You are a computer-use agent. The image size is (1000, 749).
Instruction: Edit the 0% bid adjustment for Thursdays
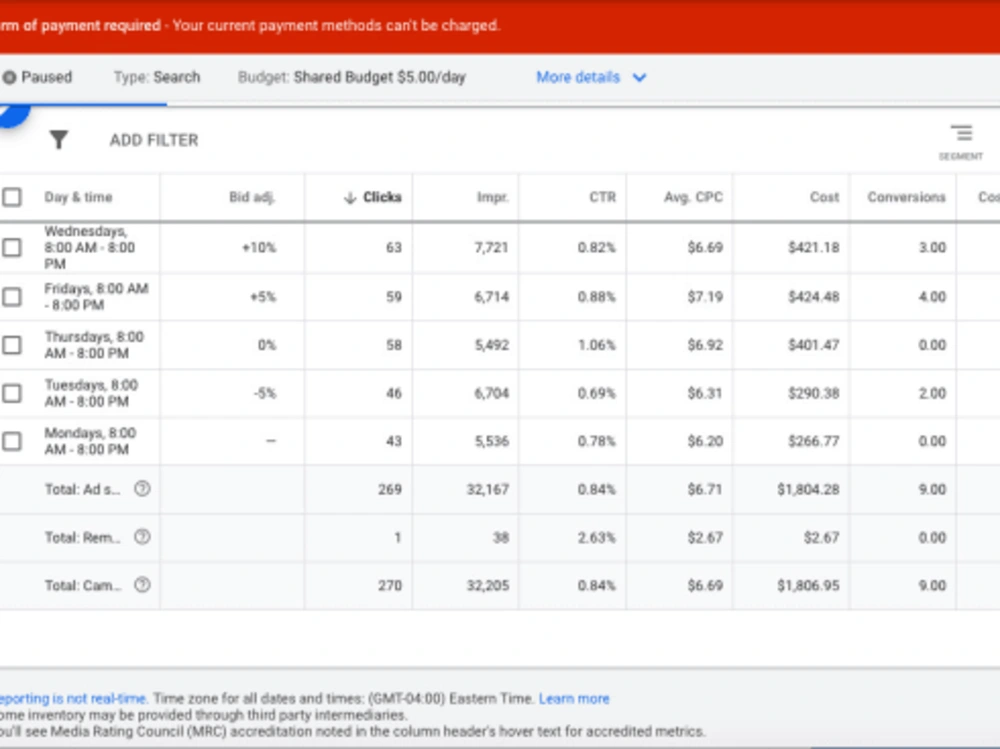(267, 345)
